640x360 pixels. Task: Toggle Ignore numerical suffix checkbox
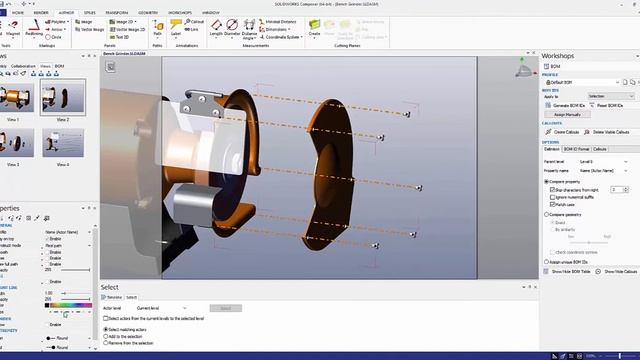[x=552, y=197]
